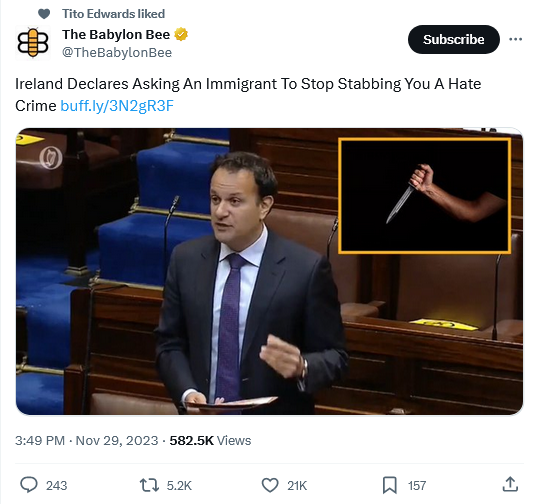
Task: Repost the tweet using the retweet arrows icon
Action: tap(149, 485)
